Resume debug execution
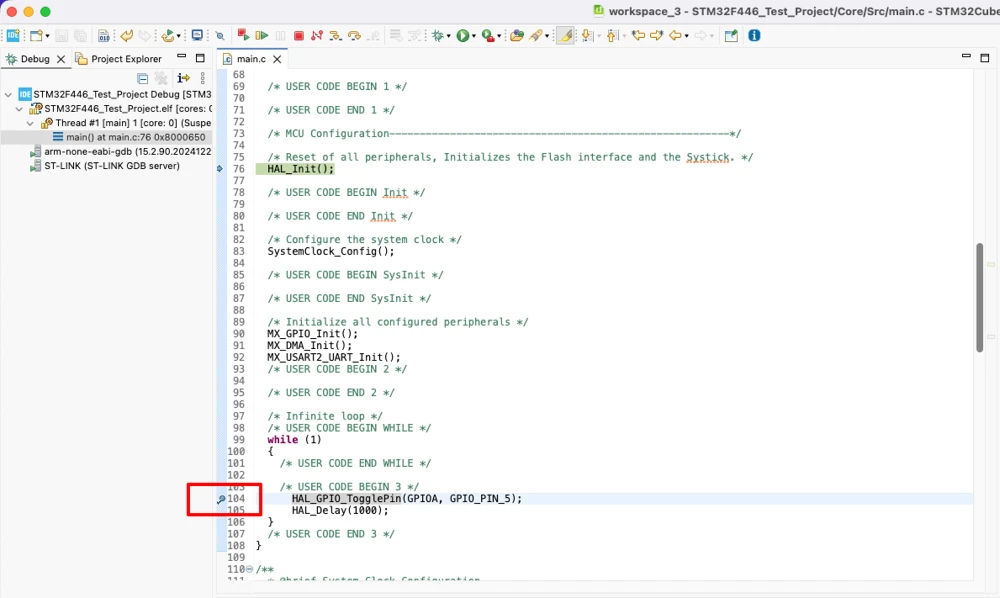Viewport: 1000px width, 598px height. [261, 36]
